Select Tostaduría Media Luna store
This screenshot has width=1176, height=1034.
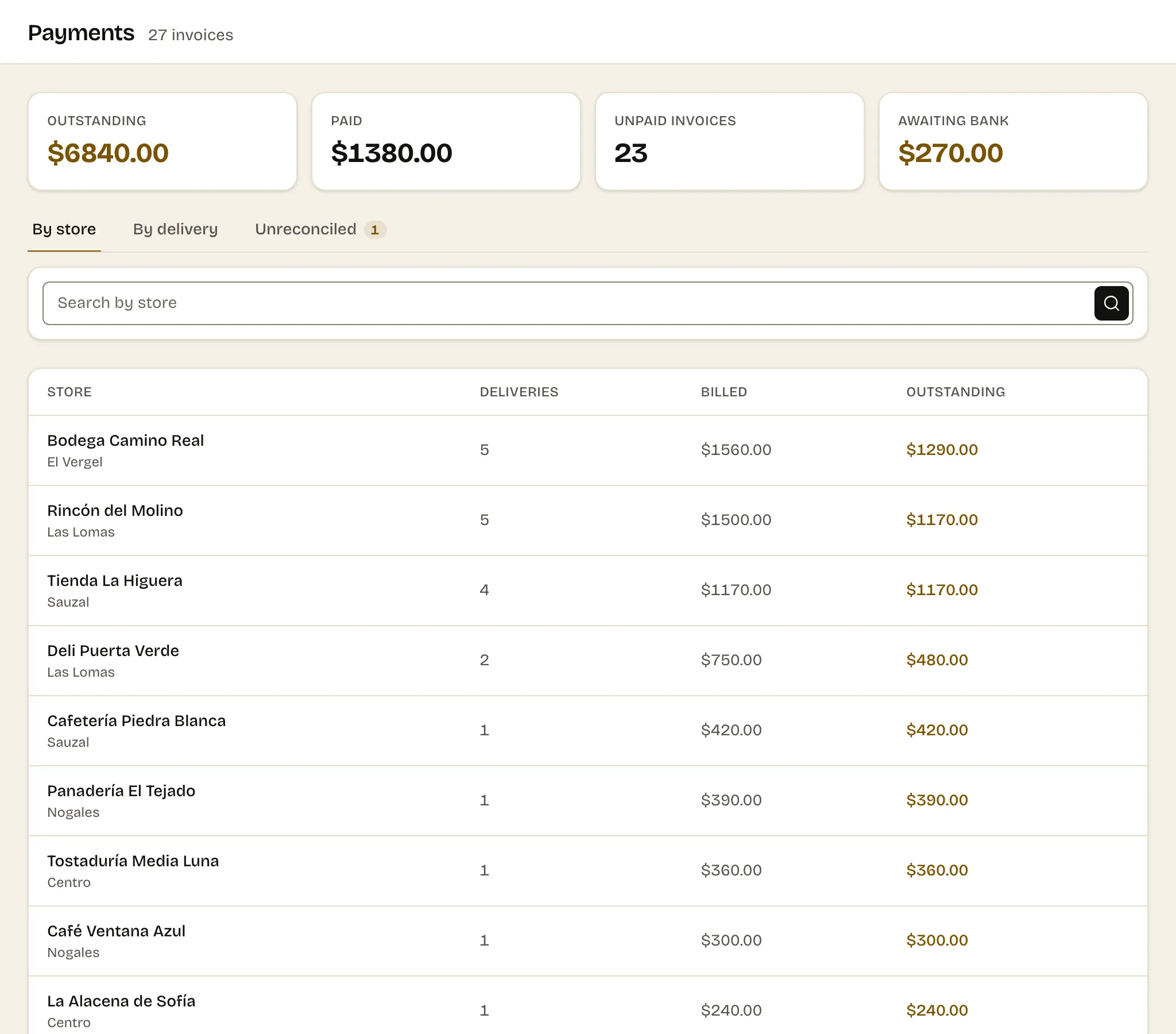tap(588, 871)
